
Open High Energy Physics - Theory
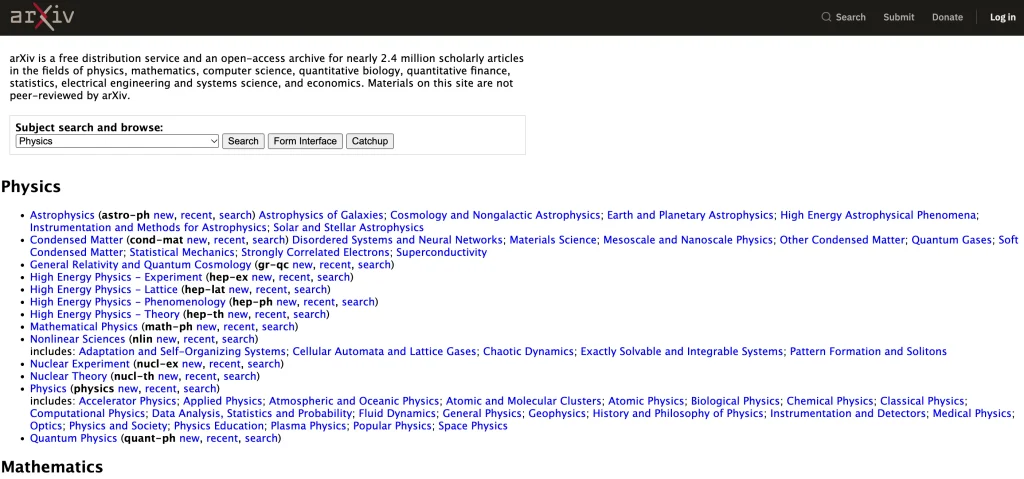104,314
